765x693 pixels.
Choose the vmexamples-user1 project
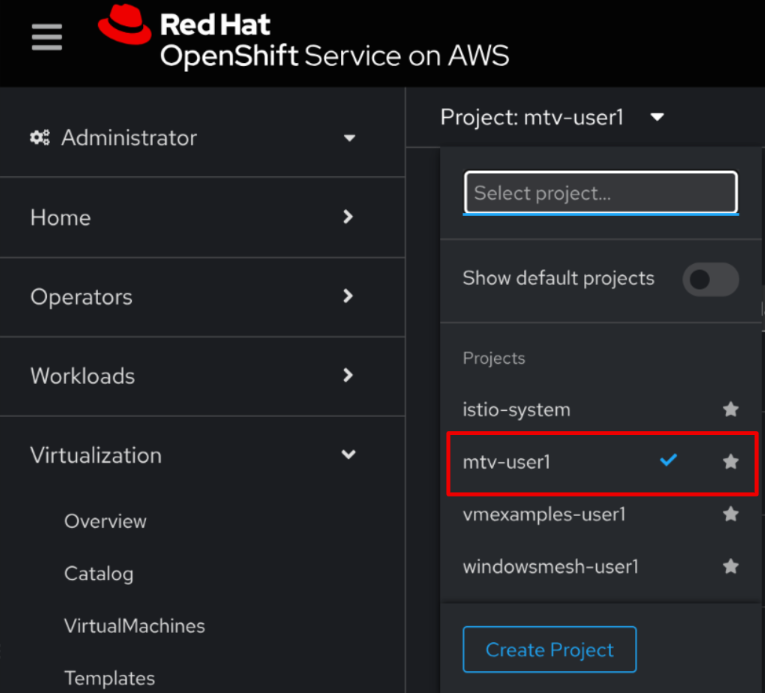[544, 514]
